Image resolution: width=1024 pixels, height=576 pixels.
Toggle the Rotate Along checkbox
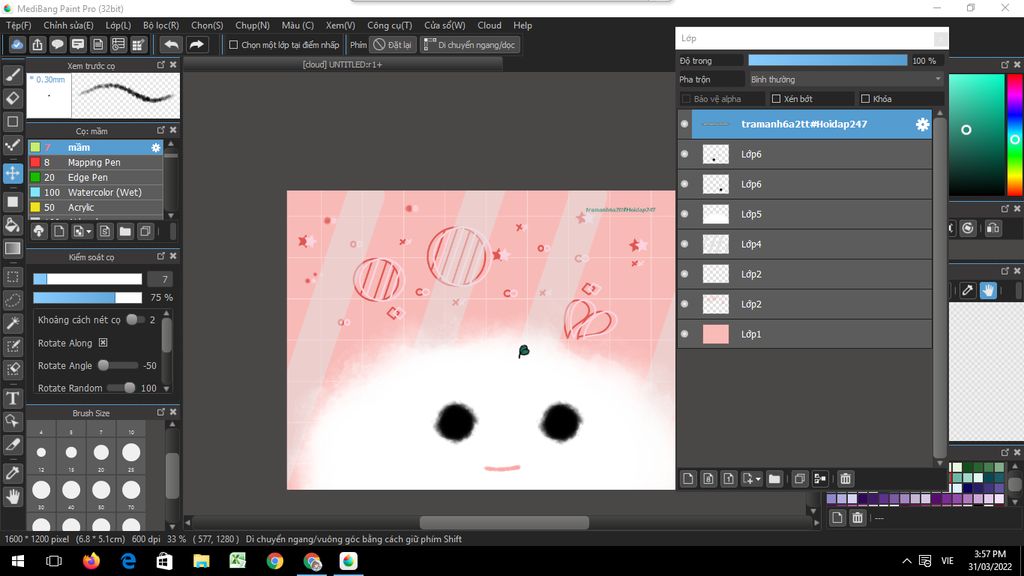103,343
